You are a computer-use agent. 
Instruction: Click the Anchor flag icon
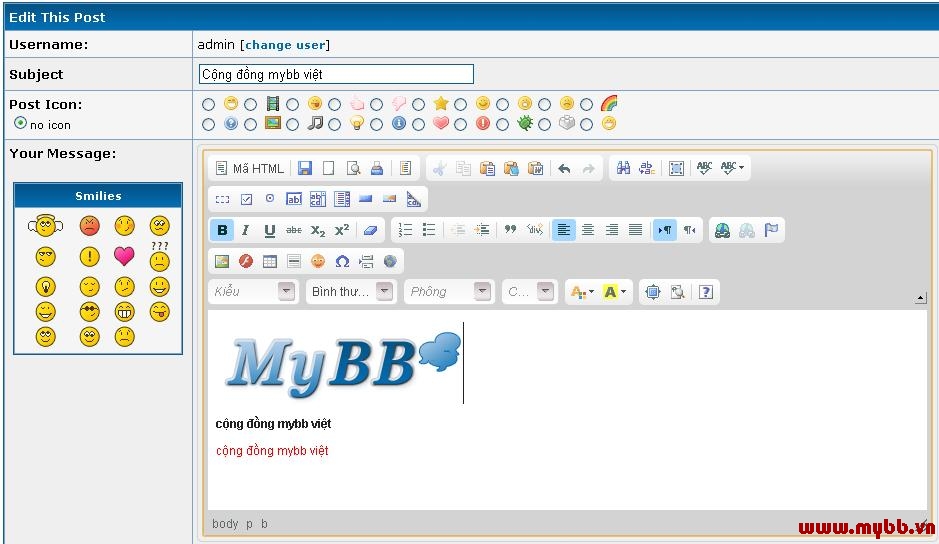[x=771, y=230]
